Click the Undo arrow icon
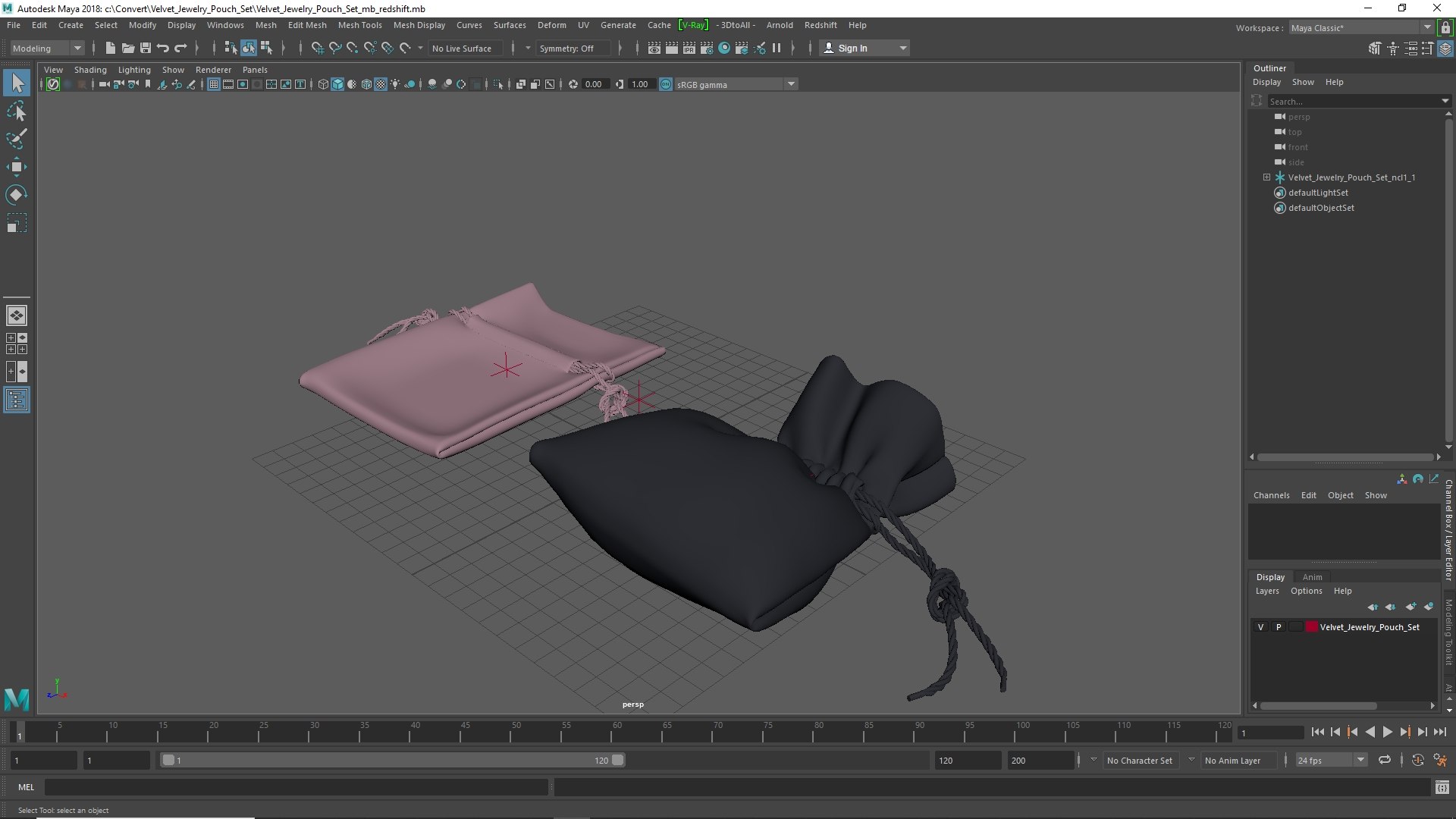 pos(163,48)
